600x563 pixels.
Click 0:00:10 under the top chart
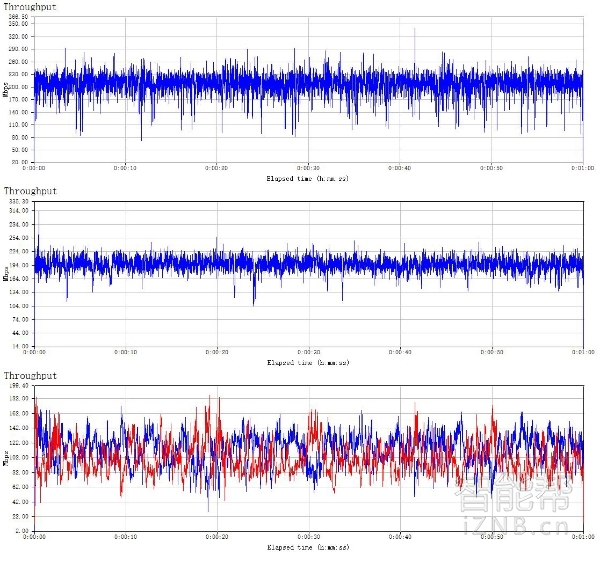[125, 168]
